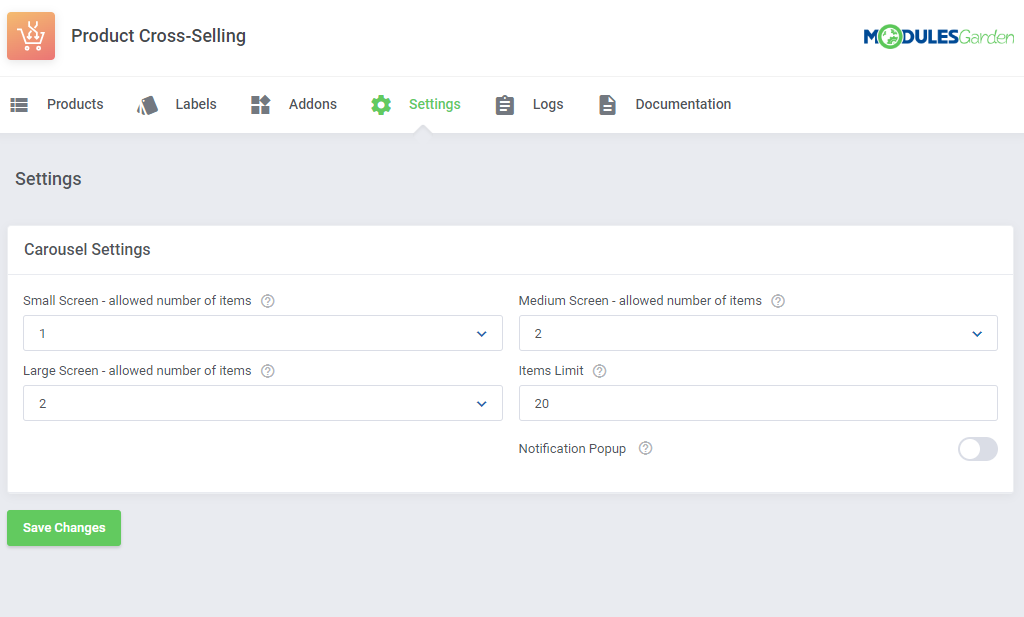1024x617 pixels.
Task: Click Small Screen allowed number label
Action: coord(137,301)
